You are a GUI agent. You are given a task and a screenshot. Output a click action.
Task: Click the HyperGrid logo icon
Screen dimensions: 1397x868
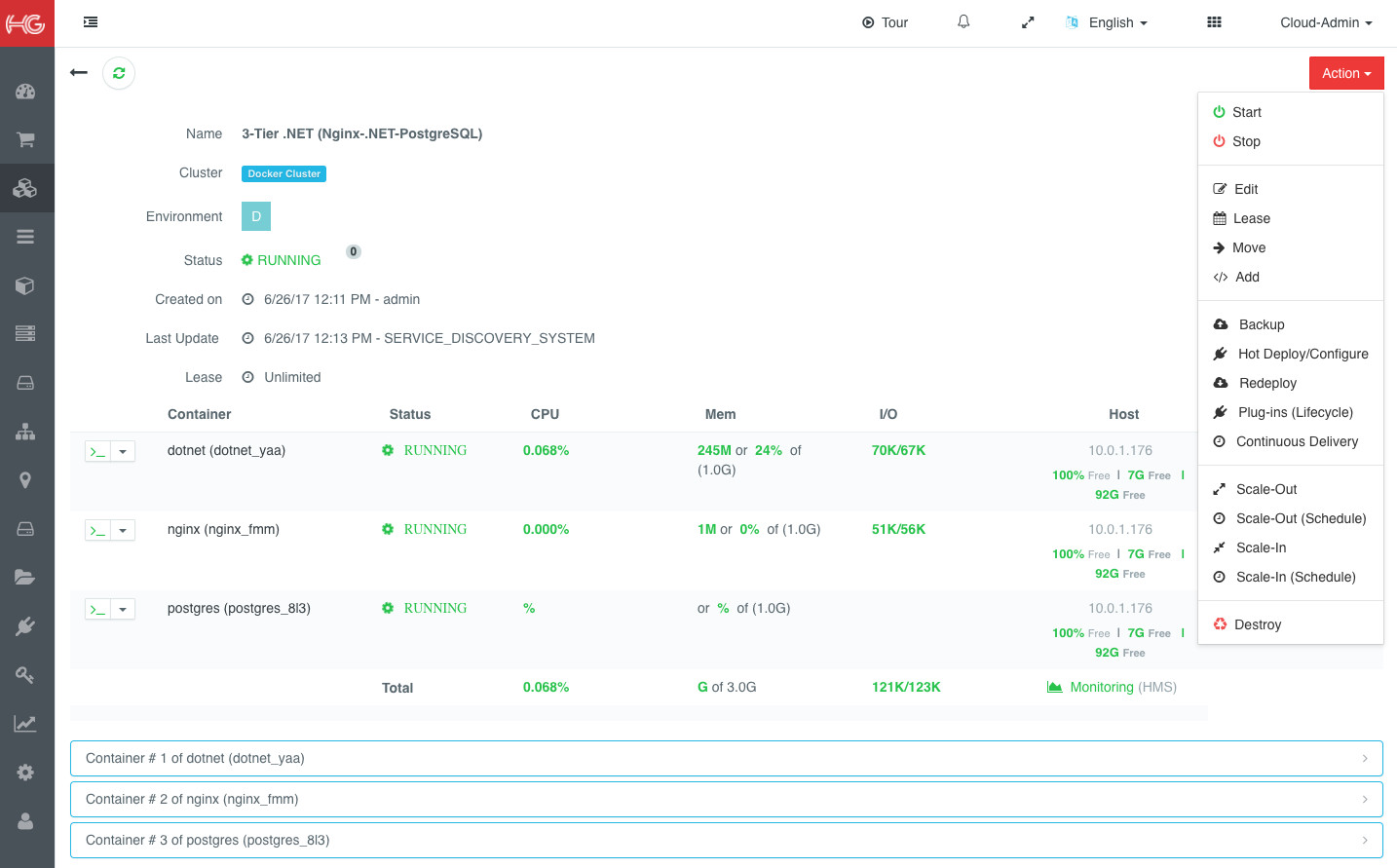(x=26, y=23)
